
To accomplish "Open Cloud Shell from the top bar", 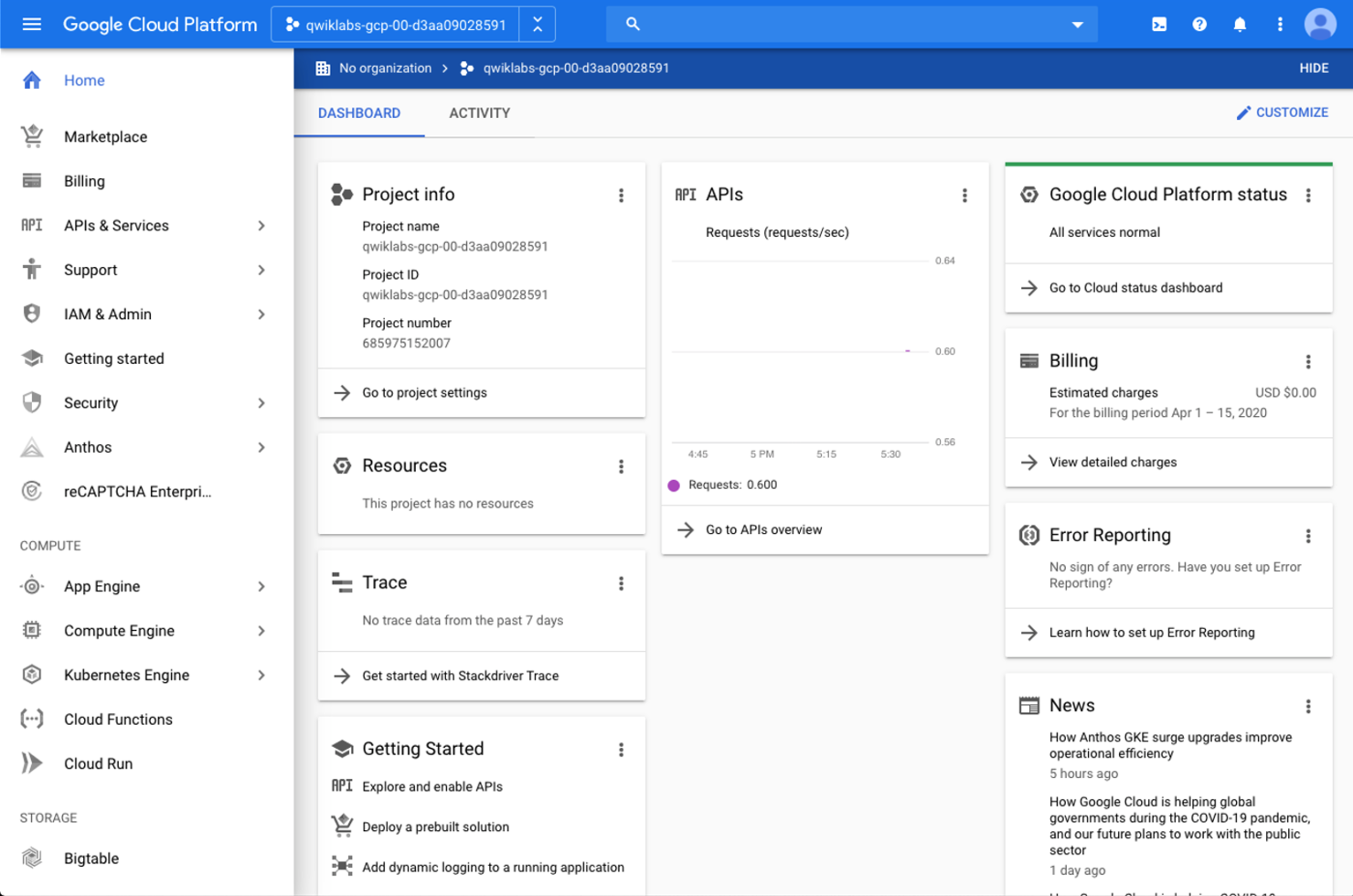I will [1157, 24].
